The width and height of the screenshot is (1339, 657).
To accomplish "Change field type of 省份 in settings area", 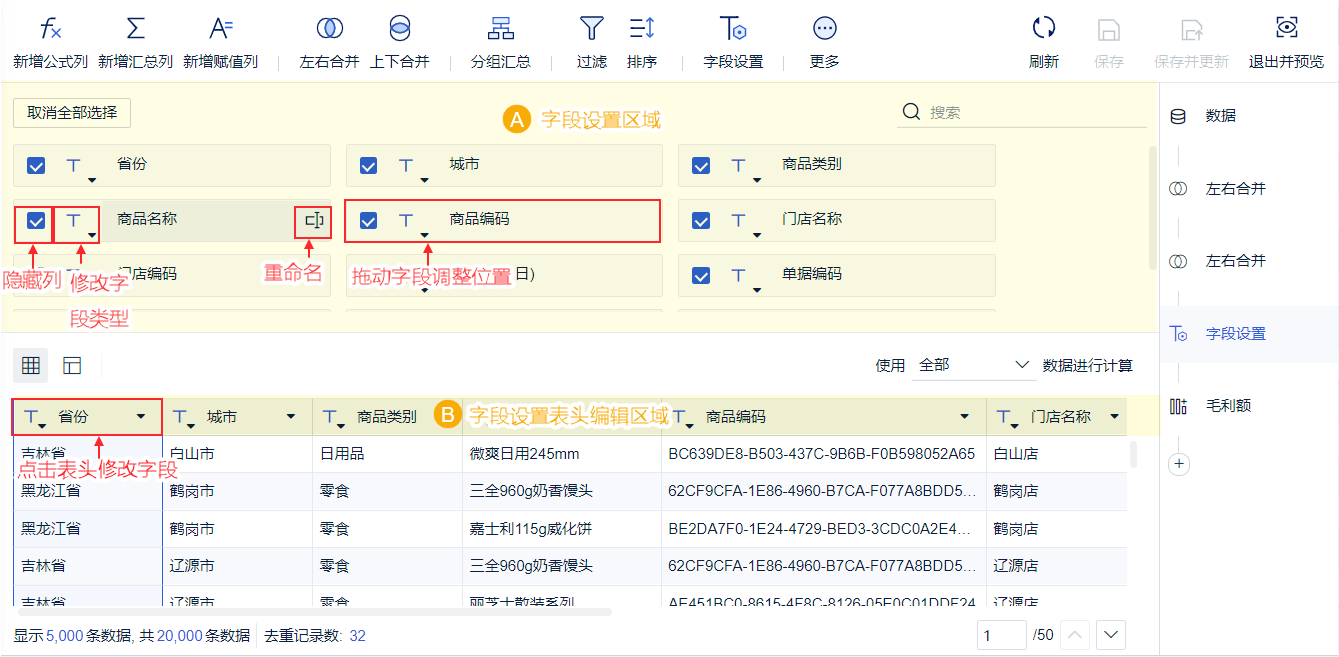I will click(79, 167).
